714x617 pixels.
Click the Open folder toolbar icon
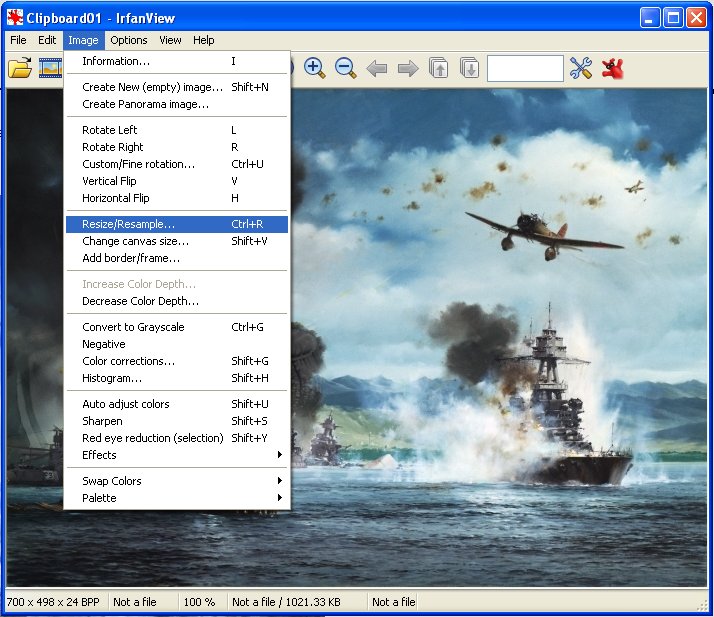20,68
